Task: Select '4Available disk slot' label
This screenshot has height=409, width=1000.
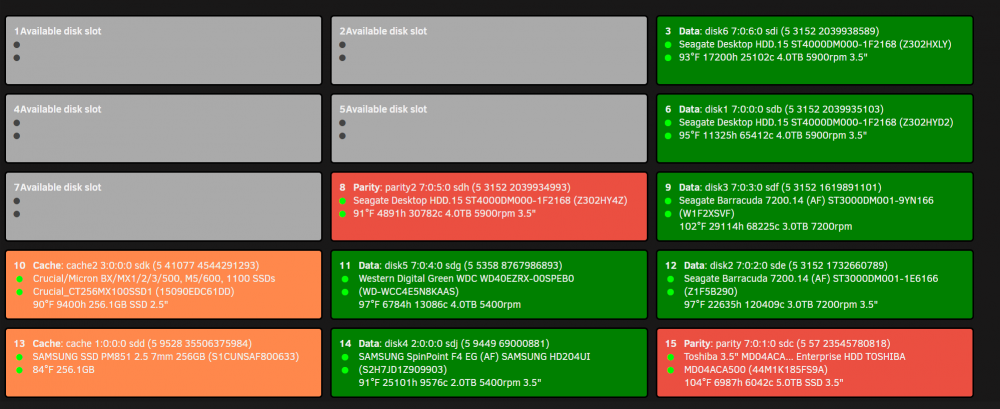Action: 57,109
